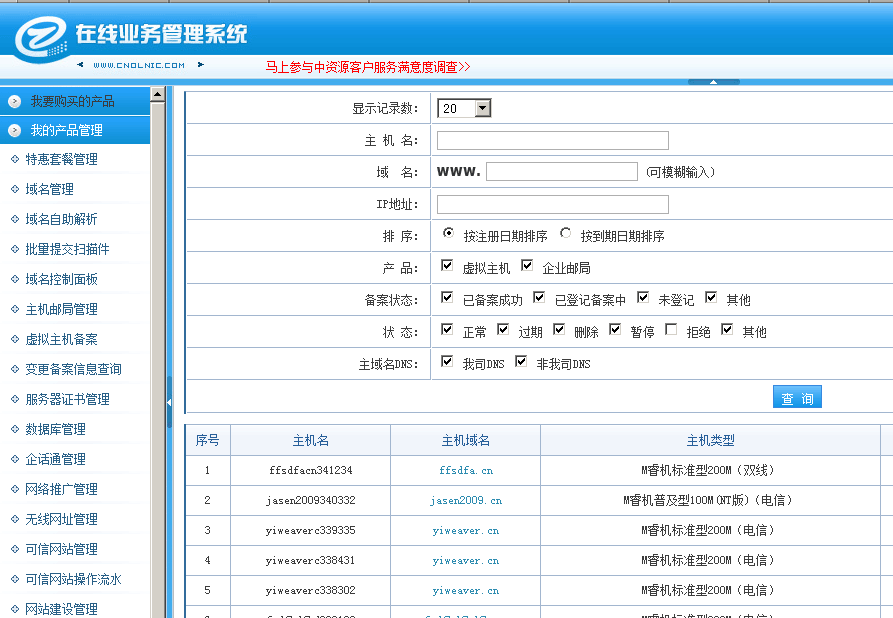Expand 我要购买的产品 section
893x618 pixels.
pyautogui.click(x=72, y=101)
